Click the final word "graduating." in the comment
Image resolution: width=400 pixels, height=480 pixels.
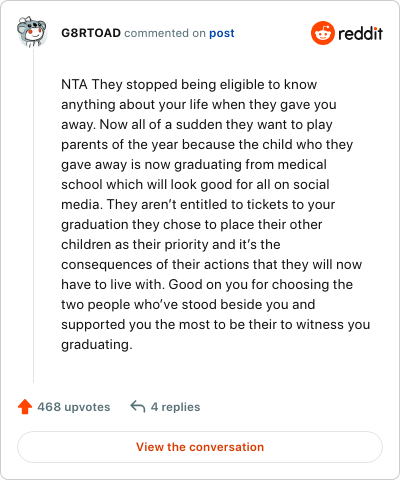97,345
